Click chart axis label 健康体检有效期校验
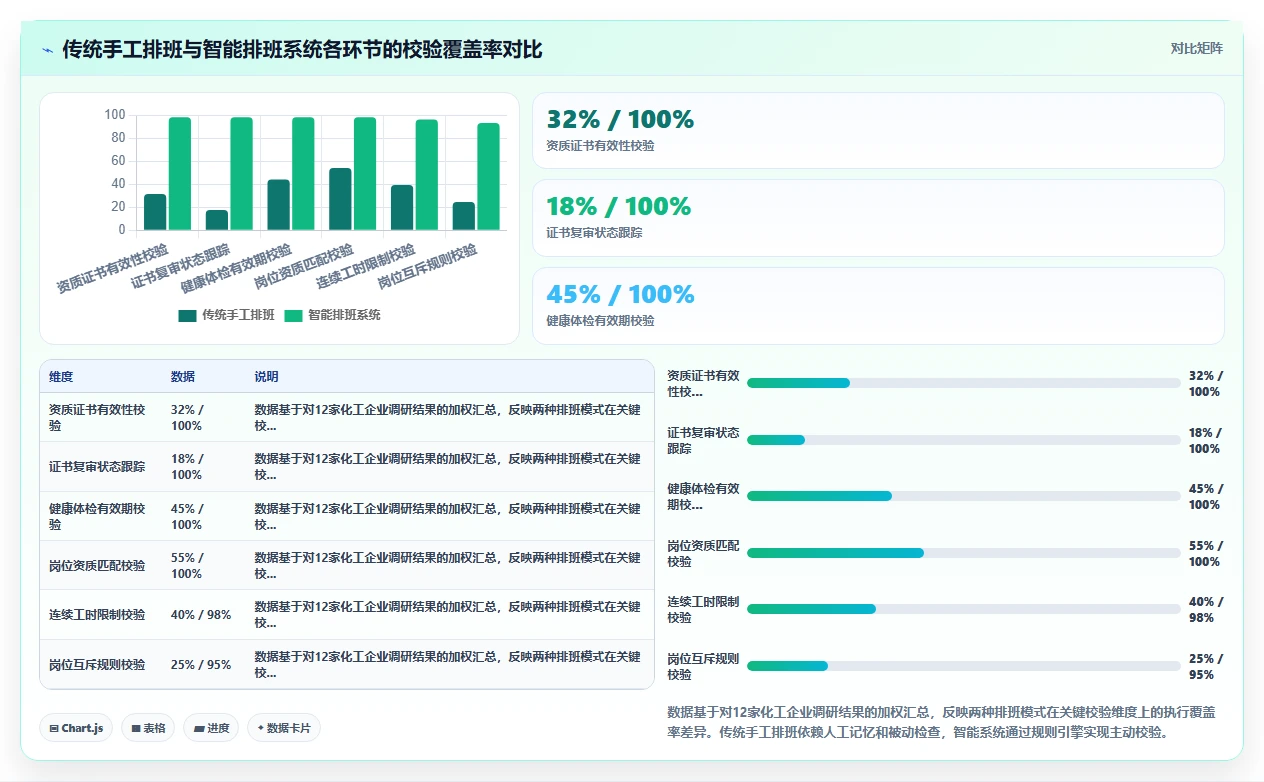 [236, 268]
